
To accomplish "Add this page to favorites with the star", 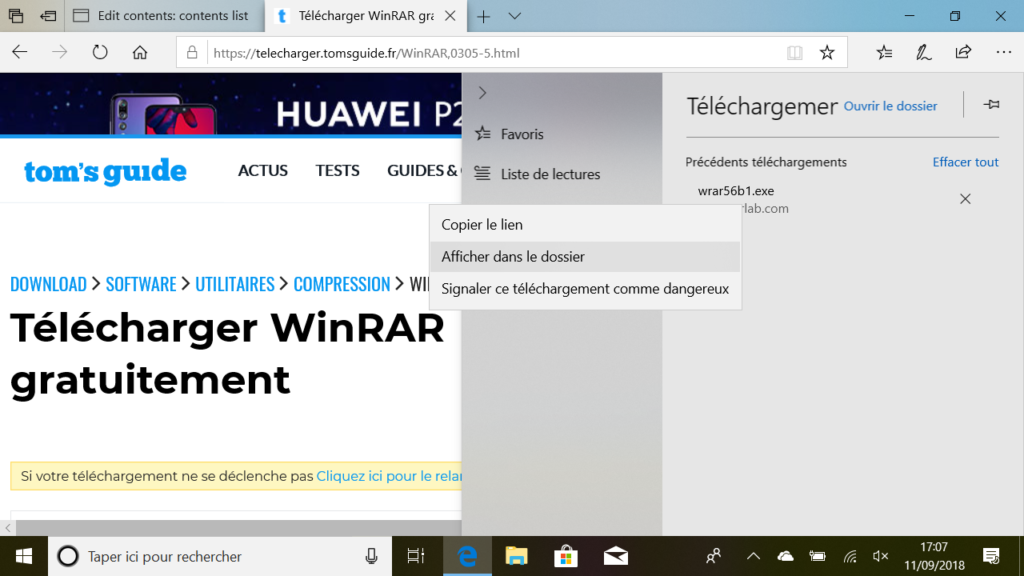I will [x=827, y=52].
